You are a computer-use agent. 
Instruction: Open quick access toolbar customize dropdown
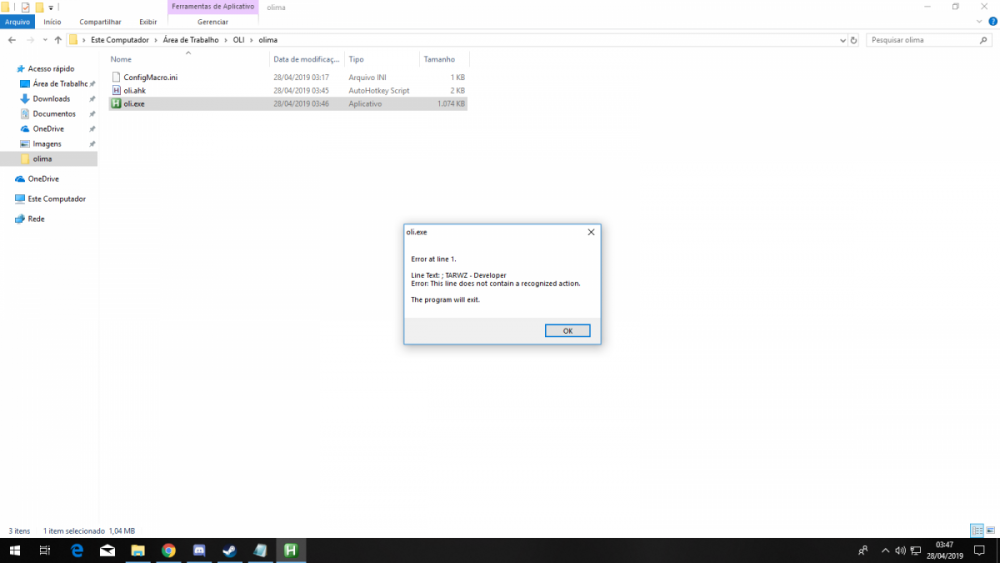51,8
